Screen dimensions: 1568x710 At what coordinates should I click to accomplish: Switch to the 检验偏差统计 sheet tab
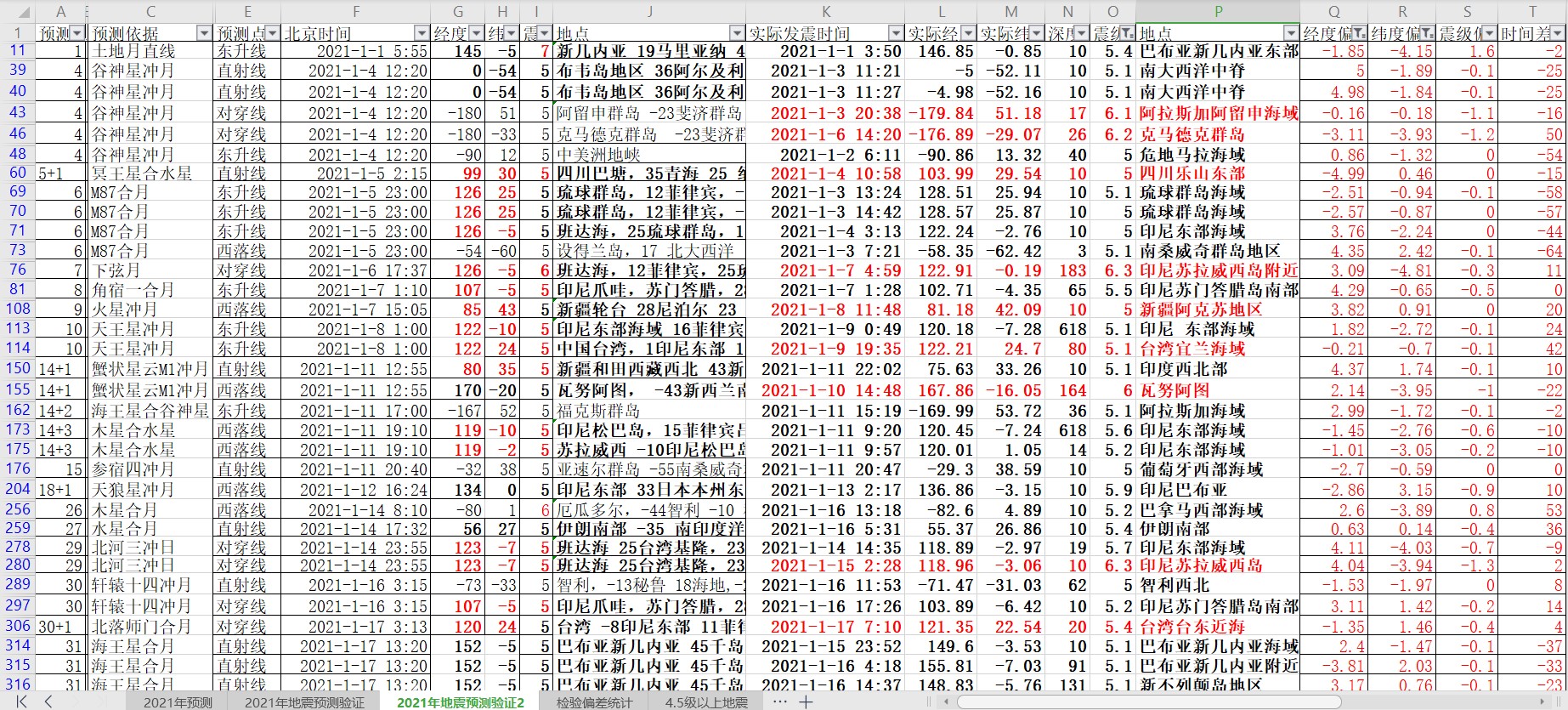[594, 702]
